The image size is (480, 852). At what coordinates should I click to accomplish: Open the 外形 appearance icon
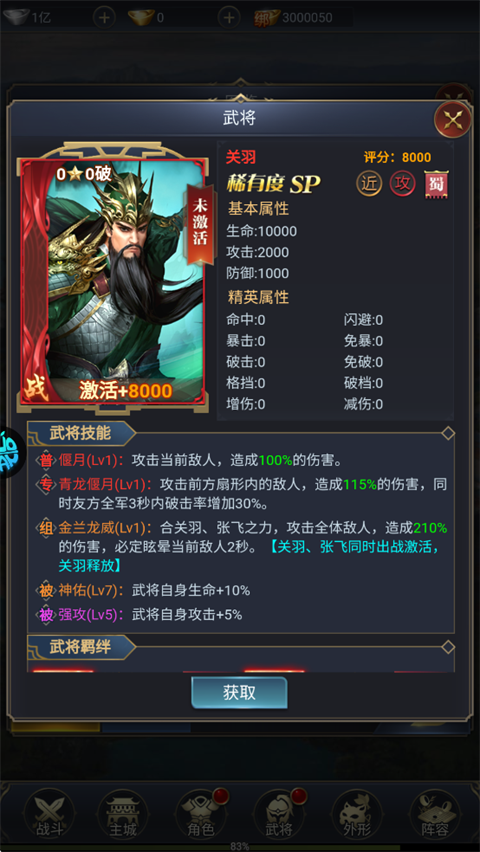356,813
